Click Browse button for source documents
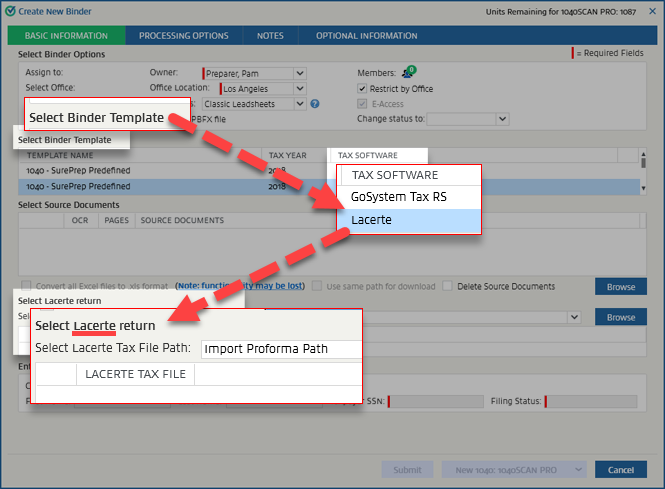 point(620,287)
